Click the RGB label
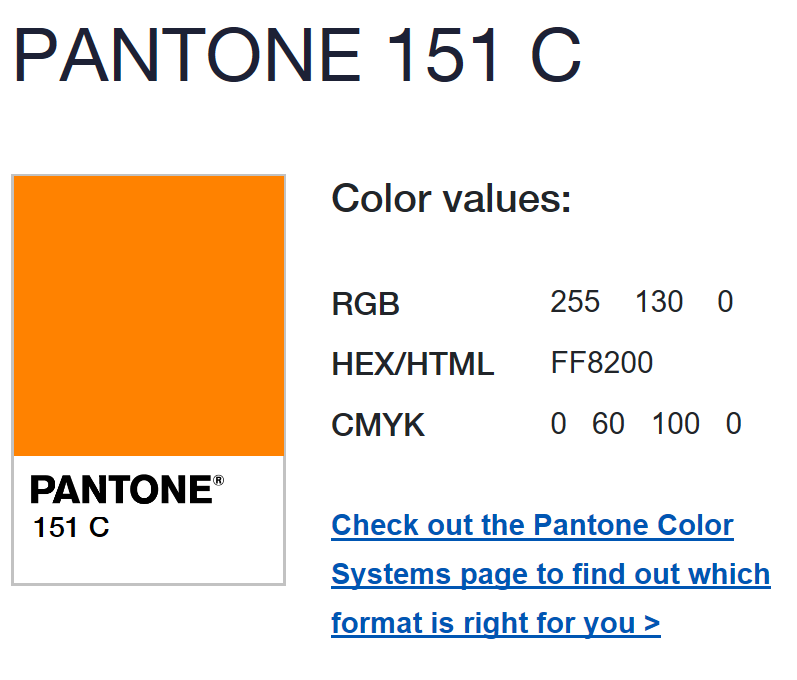797x680 pixels. pyautogui.click(x=365, y=304)
